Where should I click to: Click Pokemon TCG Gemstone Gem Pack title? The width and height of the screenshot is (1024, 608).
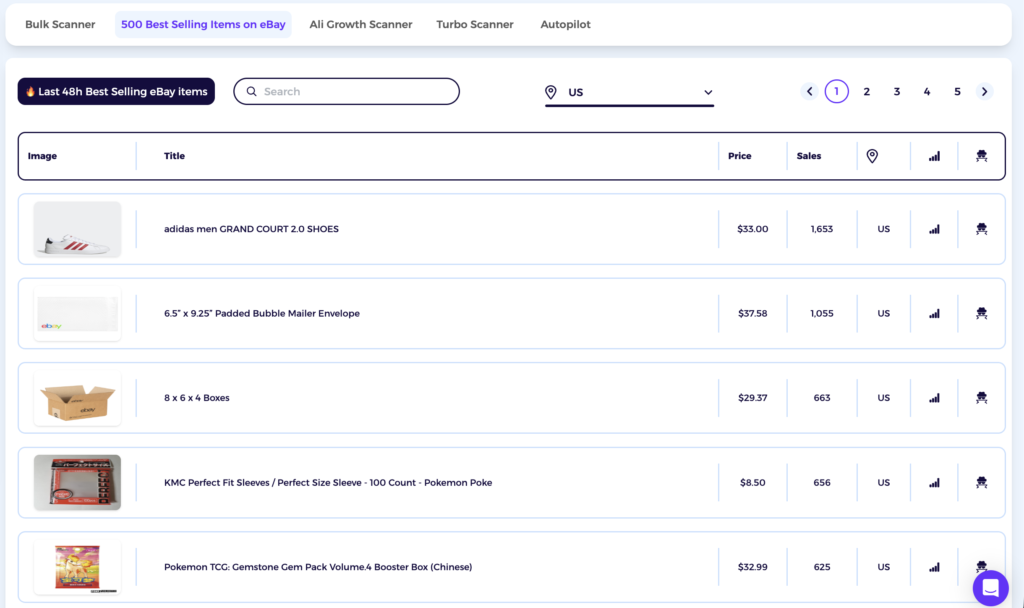tap(318, 567)
